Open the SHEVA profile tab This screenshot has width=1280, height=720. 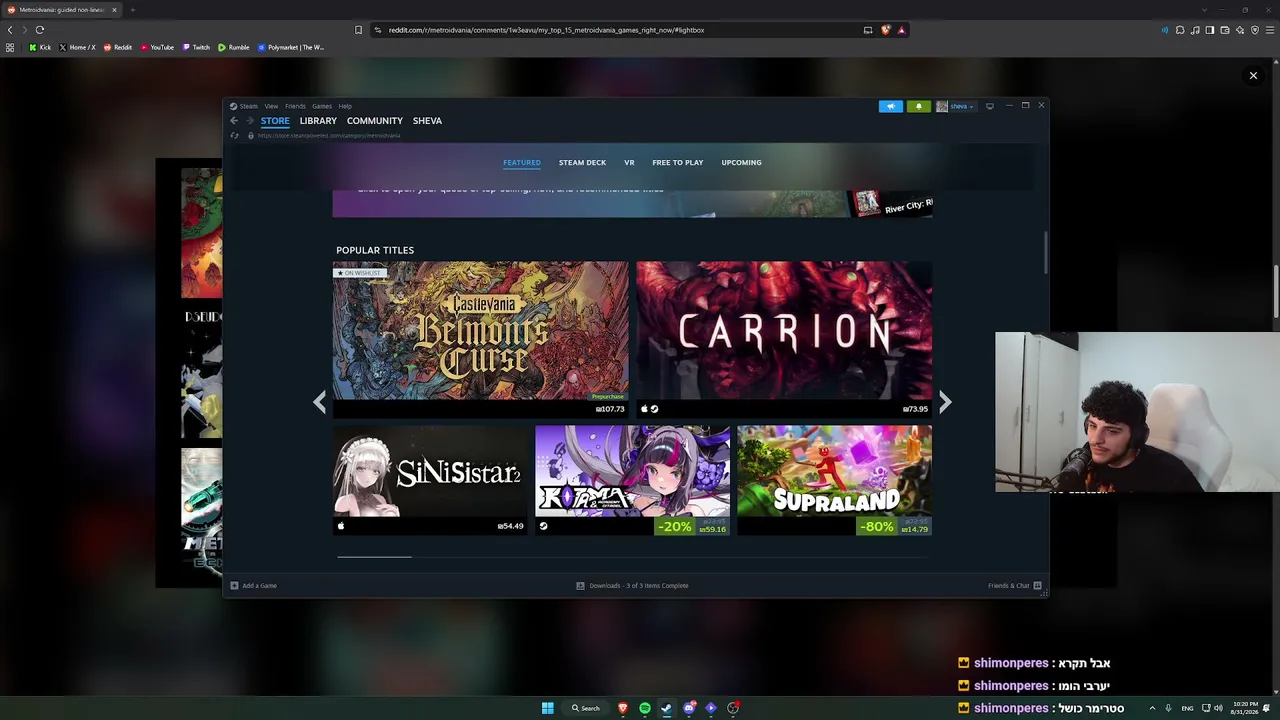click(x=427, y=121)
